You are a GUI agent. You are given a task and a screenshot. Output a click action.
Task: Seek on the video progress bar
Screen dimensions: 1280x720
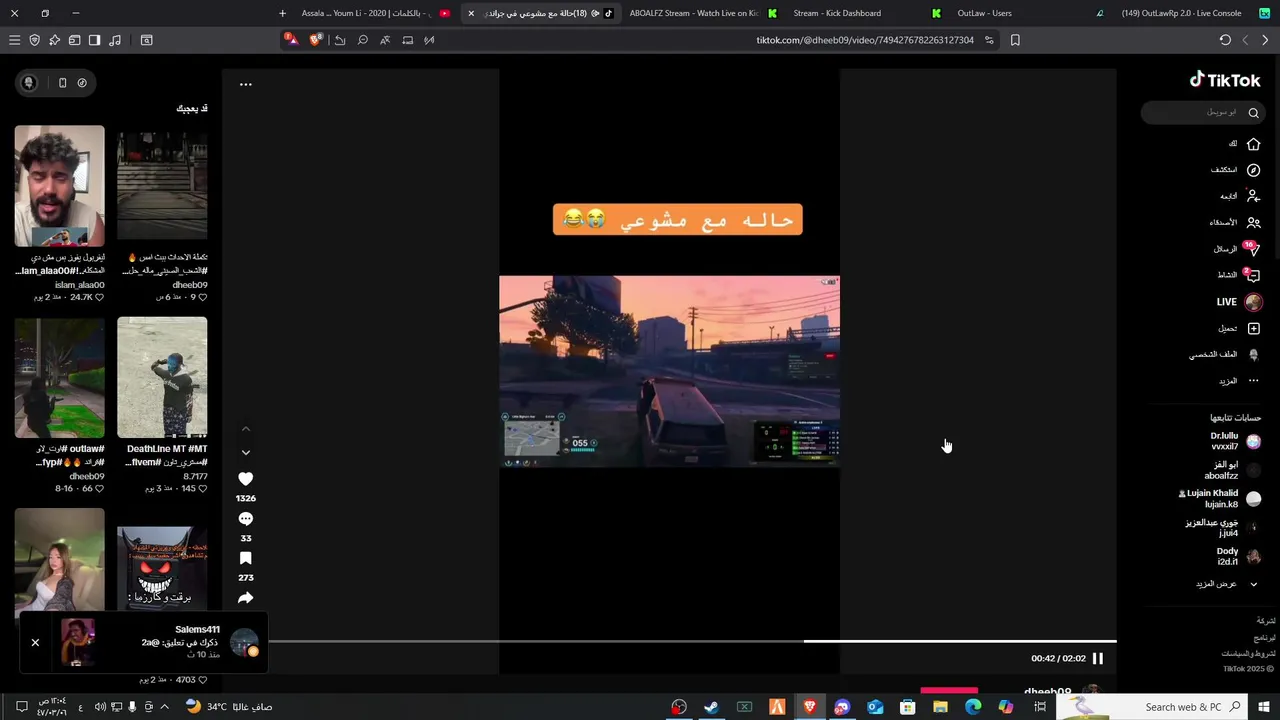pos(692,641)
